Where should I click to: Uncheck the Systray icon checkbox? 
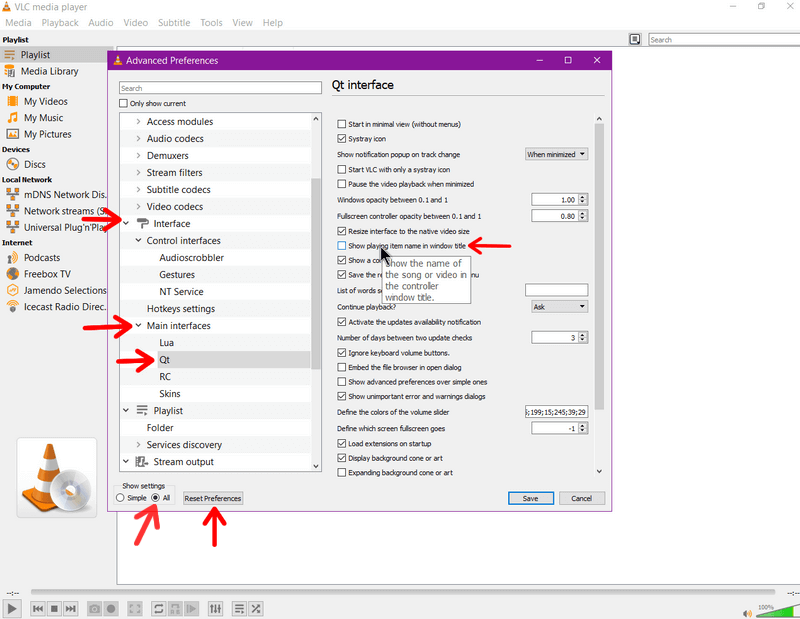[x=342, y=139]
